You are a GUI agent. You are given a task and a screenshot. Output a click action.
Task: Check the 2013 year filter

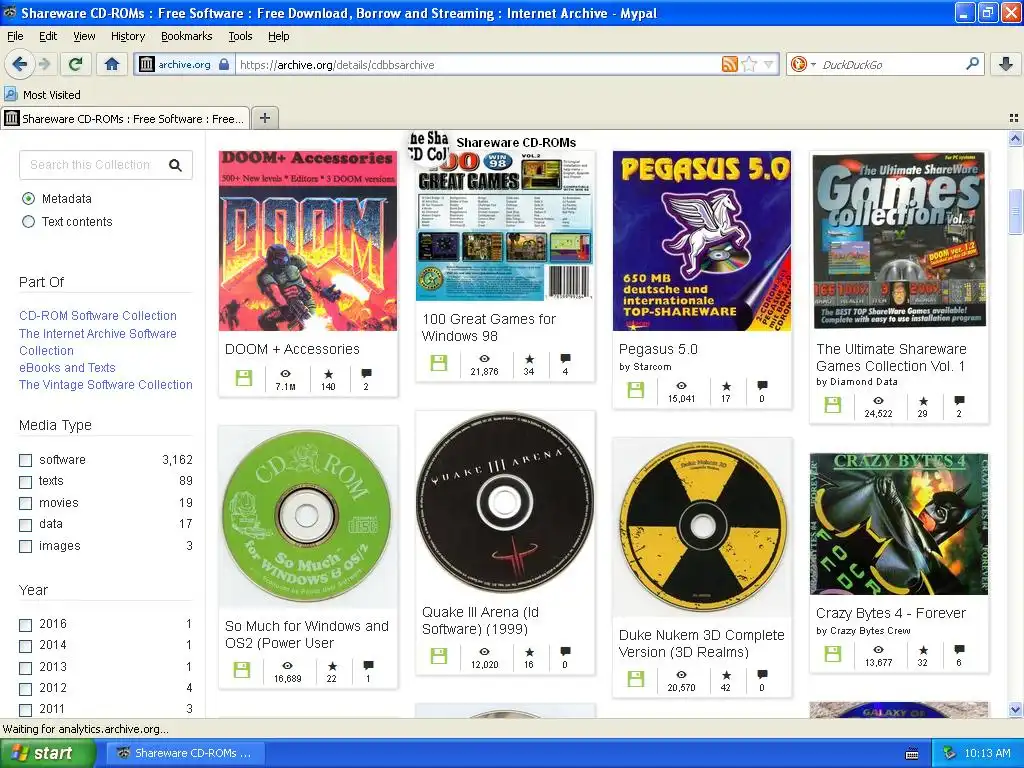[x=25, y=668]
